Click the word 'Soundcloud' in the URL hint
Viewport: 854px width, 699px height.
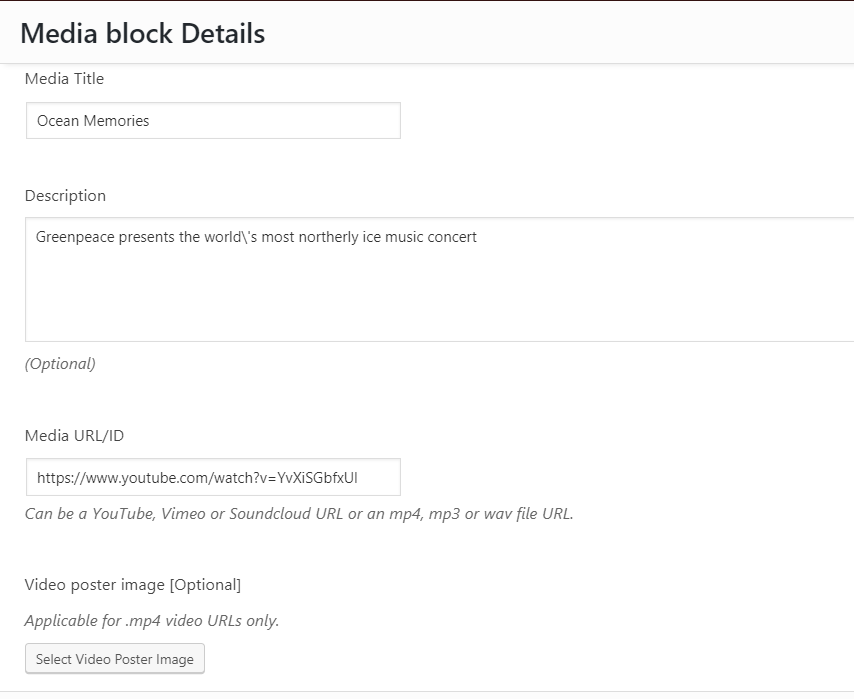270,514
